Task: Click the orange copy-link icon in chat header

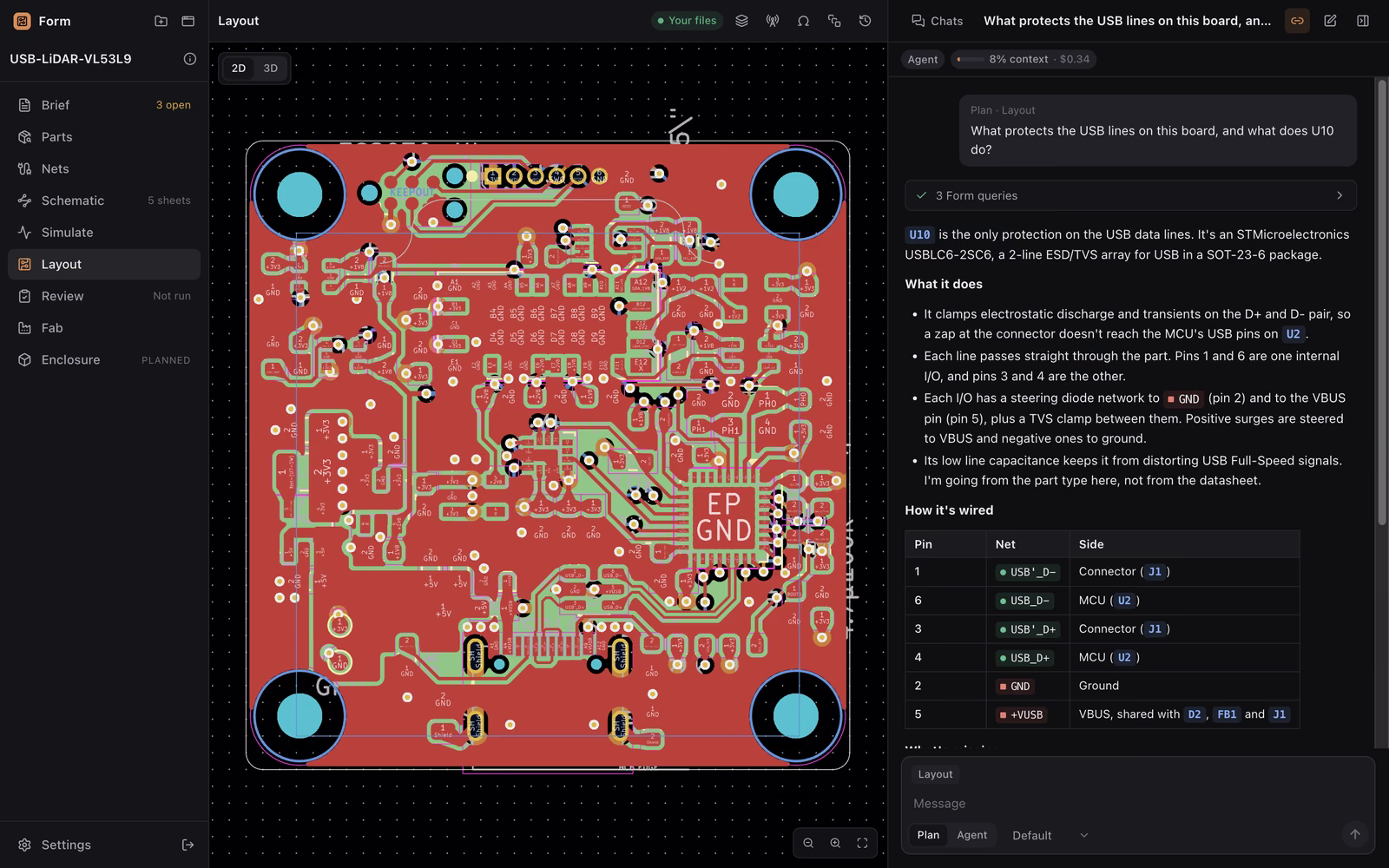Action: (1297, 21)
